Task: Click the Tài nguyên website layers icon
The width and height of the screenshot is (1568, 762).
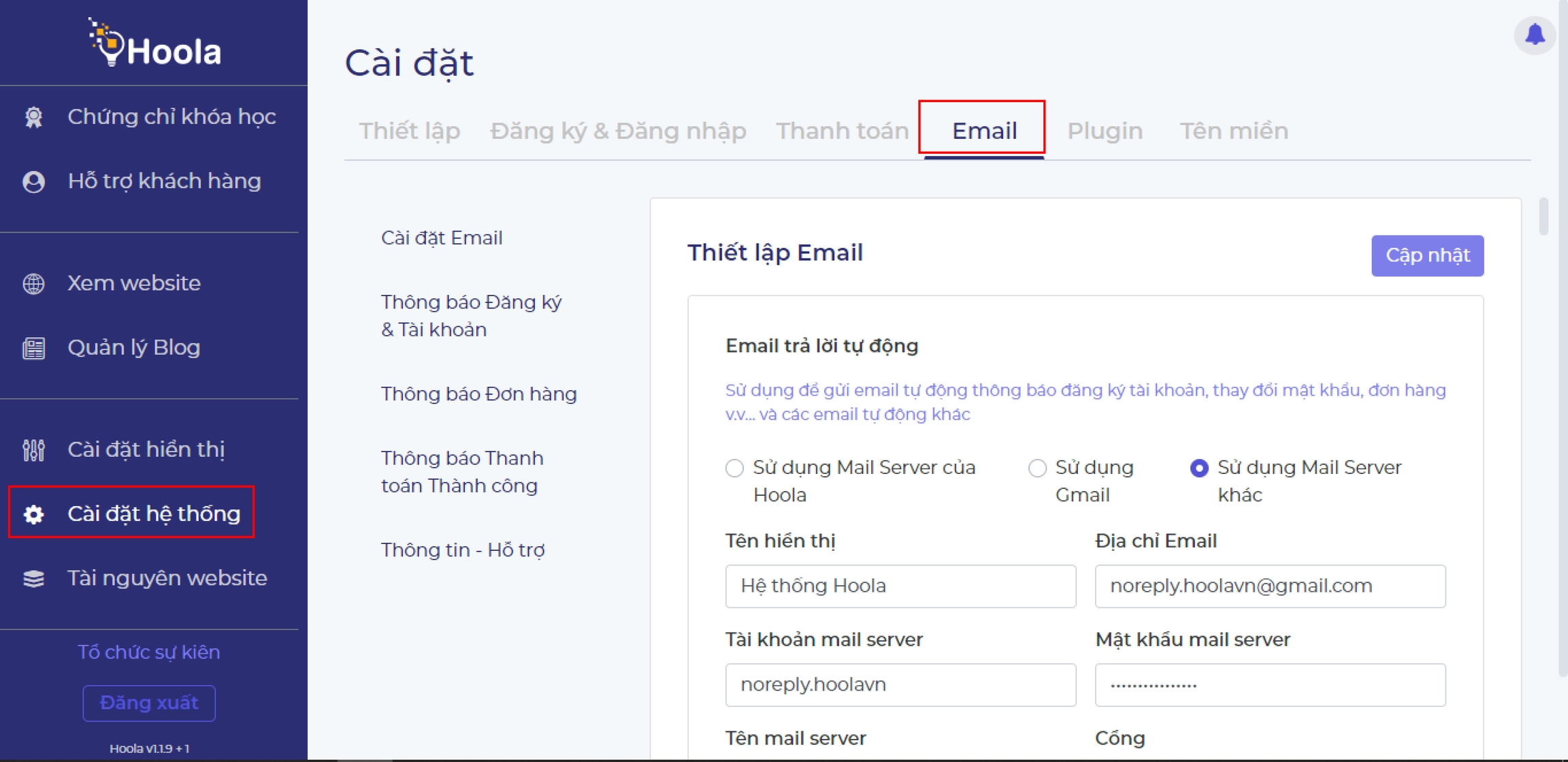Action: (33, 579)
